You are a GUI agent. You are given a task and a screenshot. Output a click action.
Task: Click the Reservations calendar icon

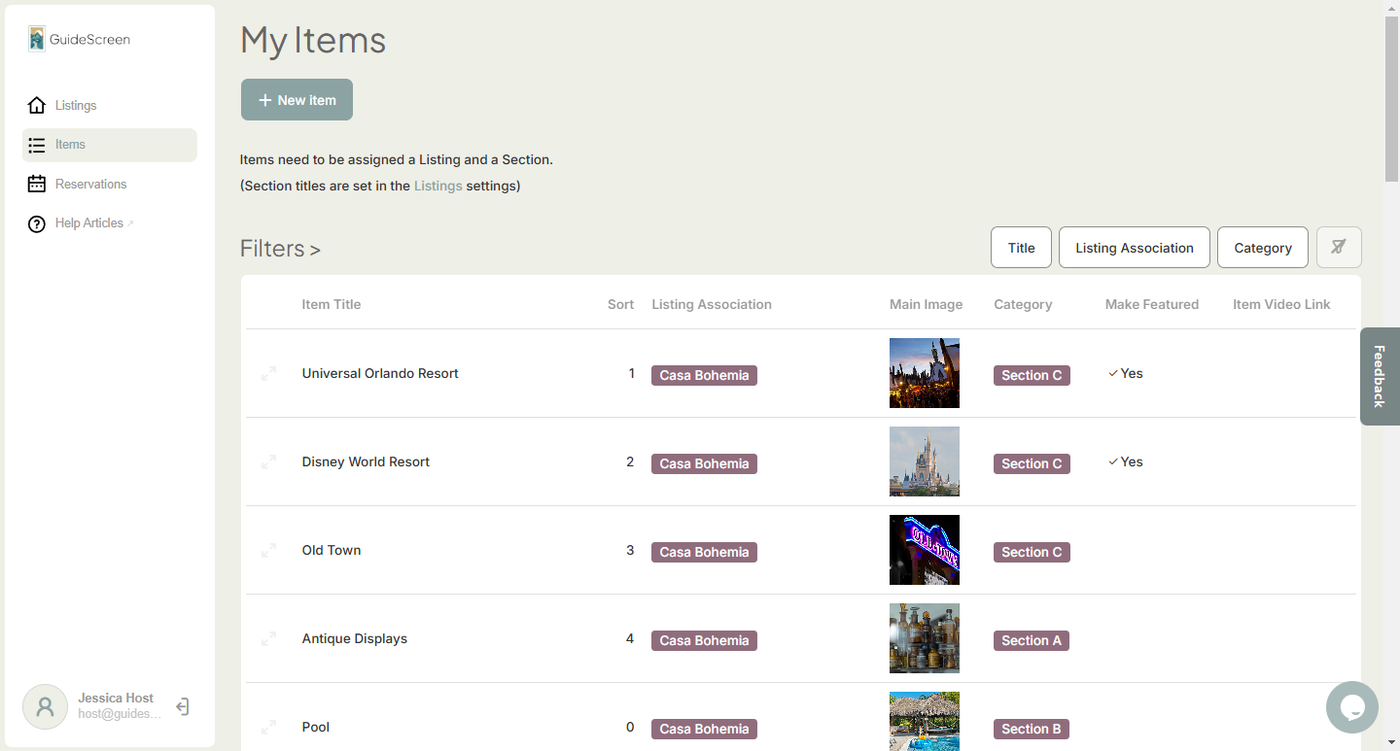pos(37,184)
